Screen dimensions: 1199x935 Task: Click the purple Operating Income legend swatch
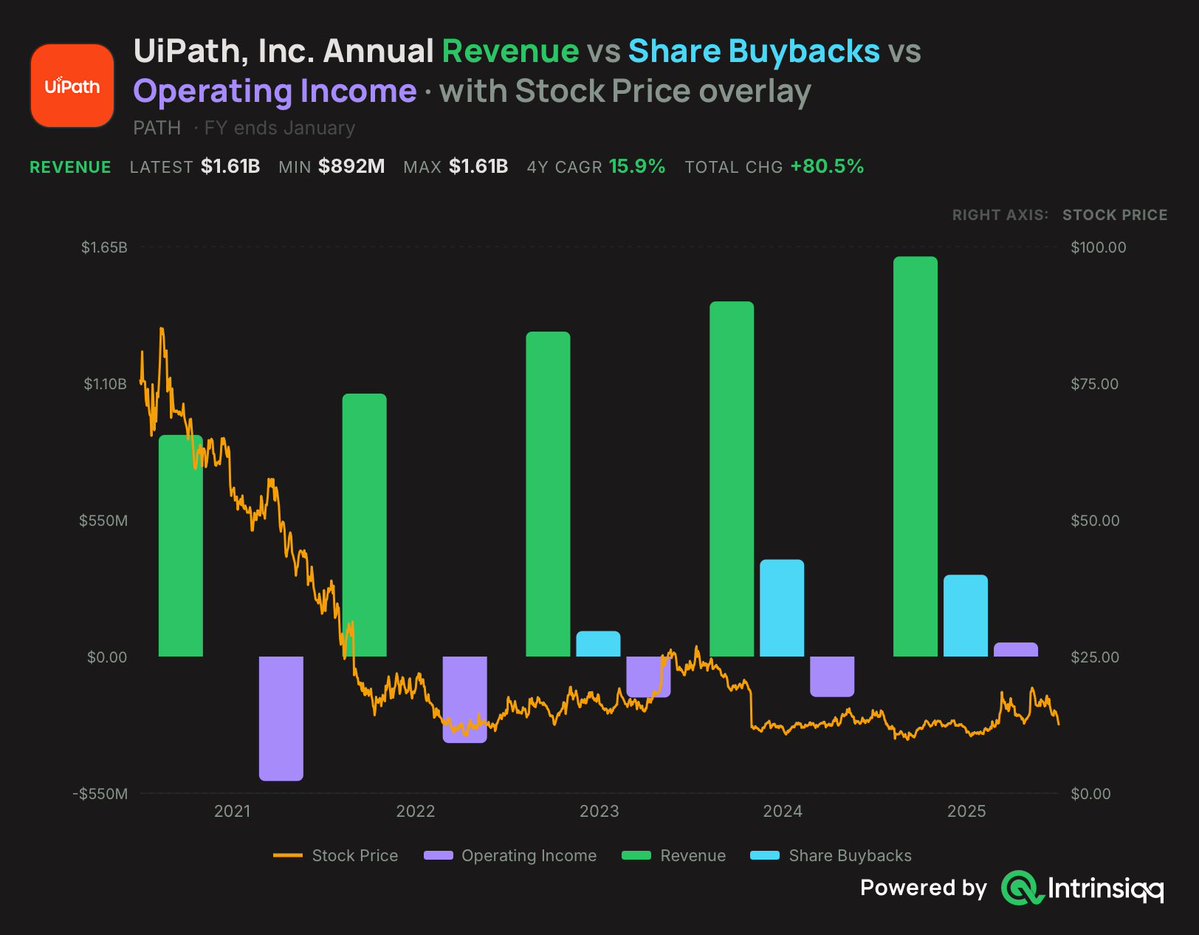[x=438, y=855]
